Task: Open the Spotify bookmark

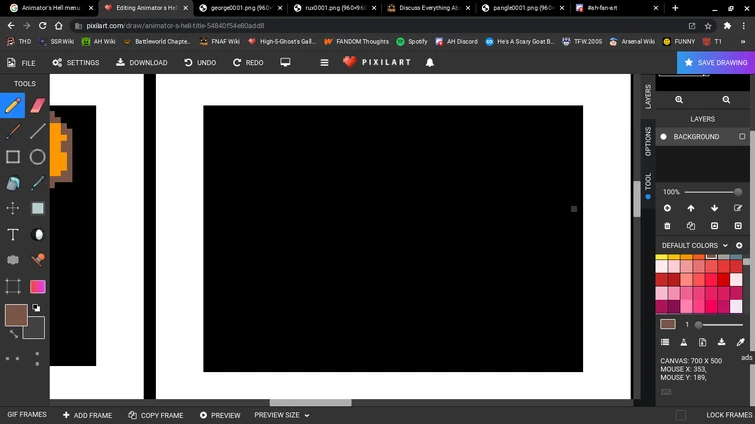Action: [412, 41]
